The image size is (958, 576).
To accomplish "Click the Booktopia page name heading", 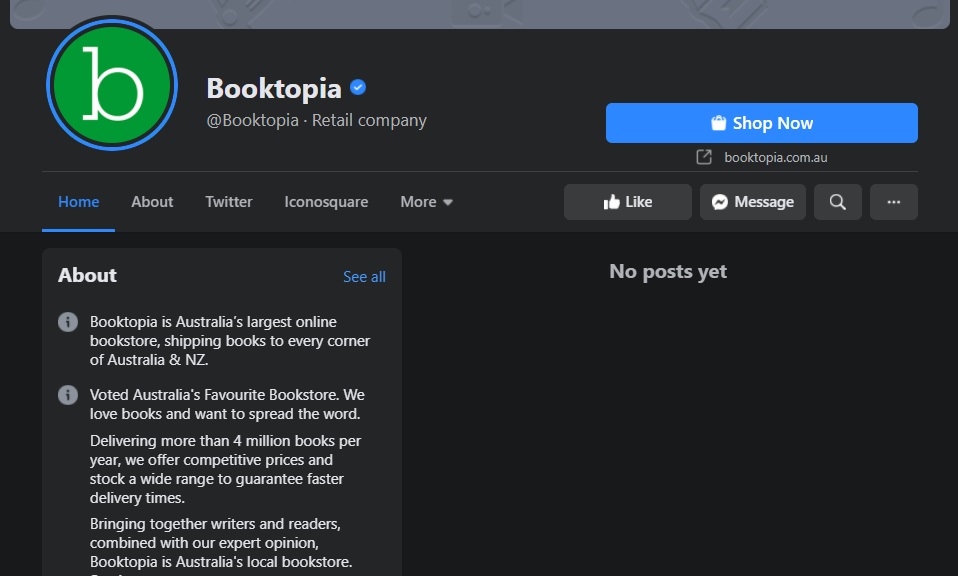I will pyautogui.click(x=274, y=88).
